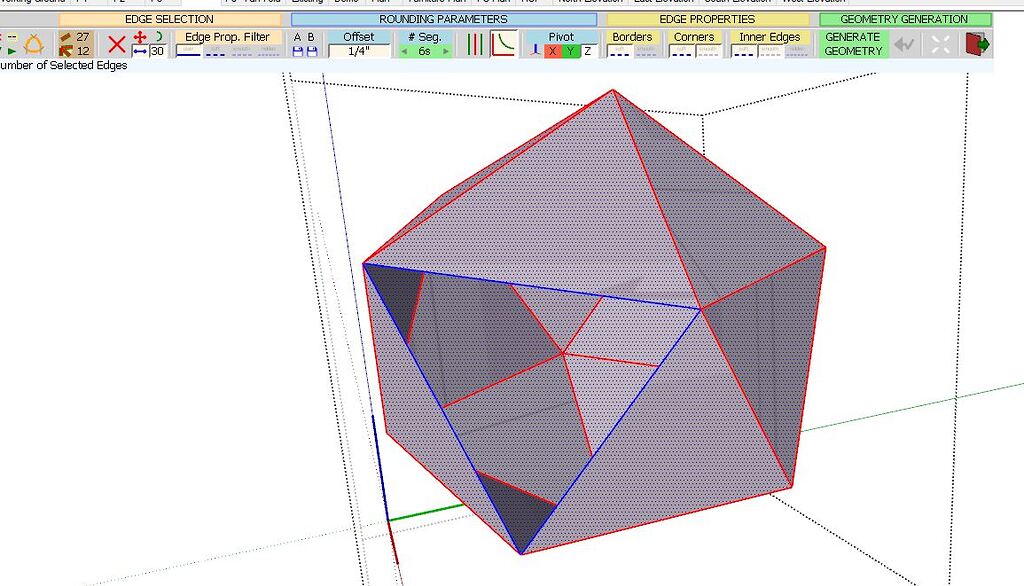1024x586 pixels.
Task: Click the left arrow to decrease segments
Action: [x=405, y=49]
